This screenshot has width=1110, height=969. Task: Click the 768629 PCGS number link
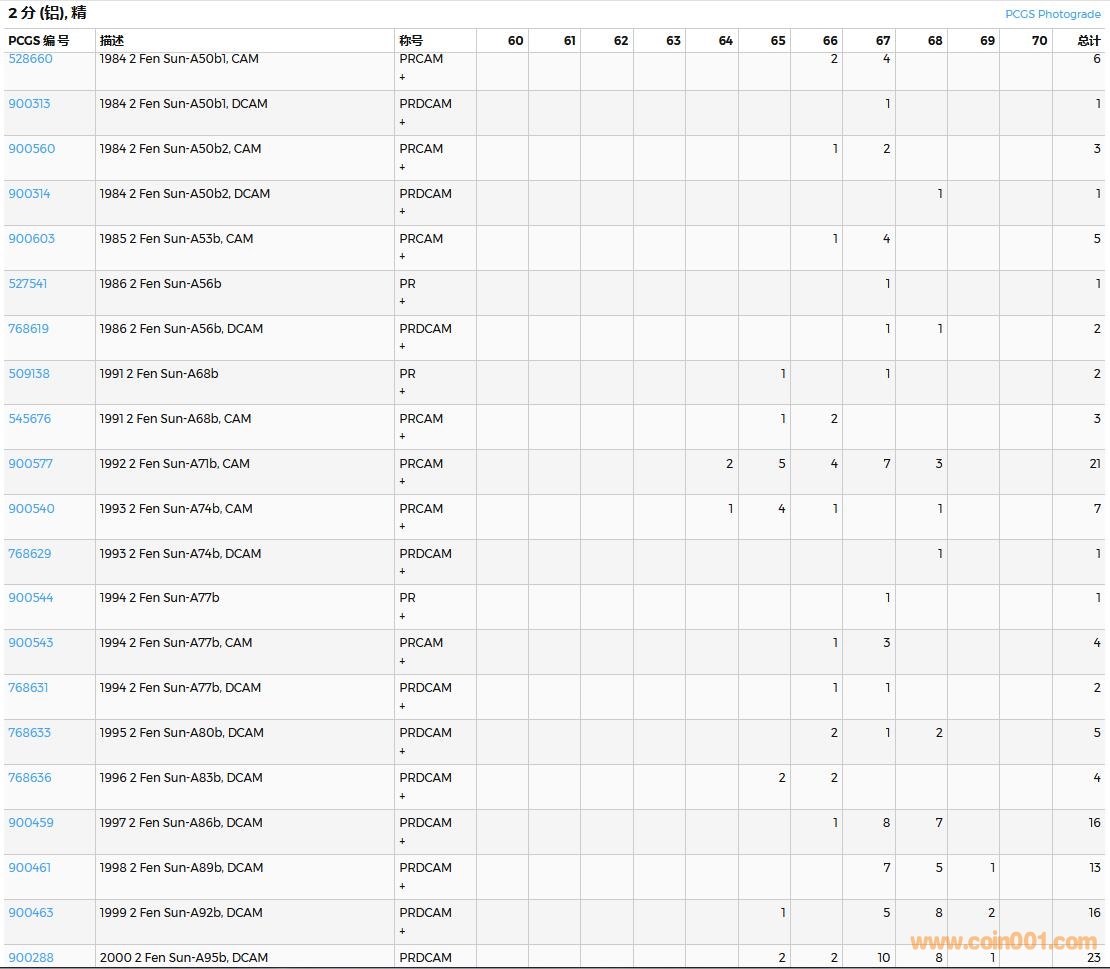tap(30, 554)
